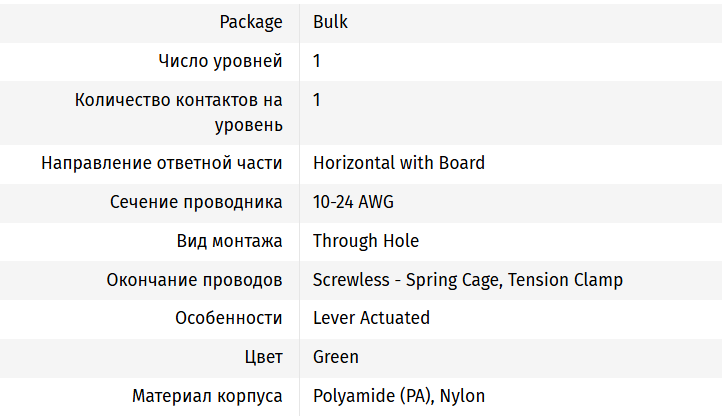Click the "Окончание проводов" label

(x=194, y=280)
